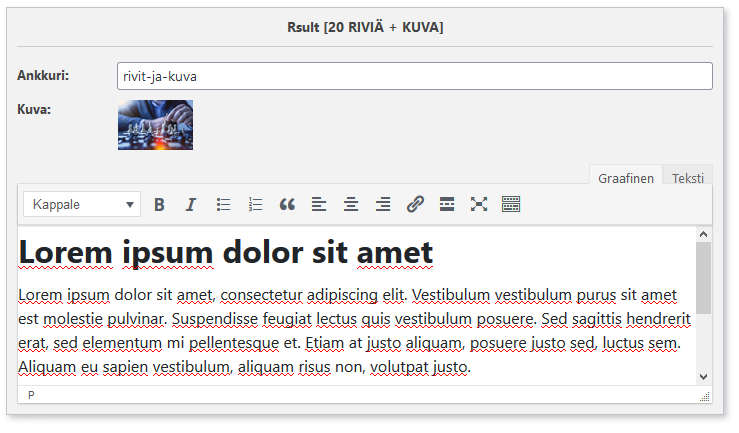Click the Ankkuri input field
Image resolution: width=739 pixels, height=433 pixels.
[x=415, y=76]
